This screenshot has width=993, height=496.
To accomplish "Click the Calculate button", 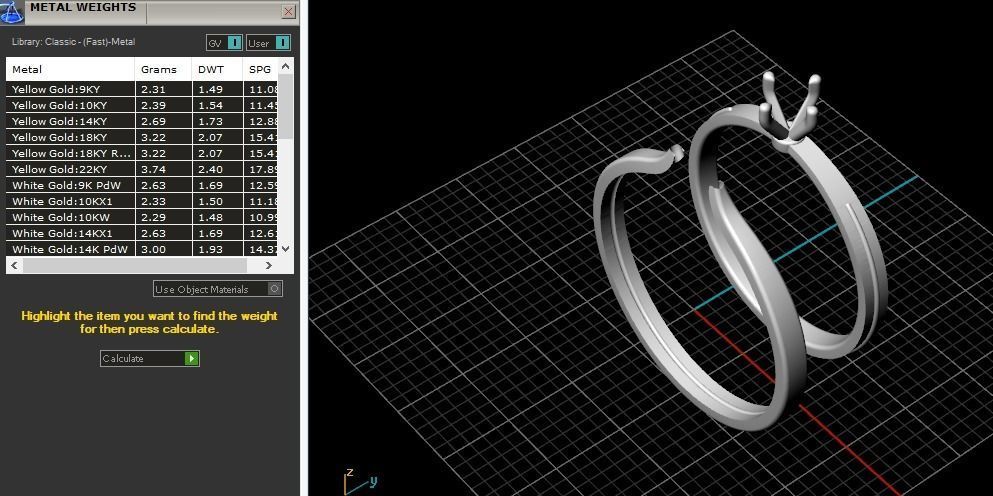I will click(x=149, y=359).
